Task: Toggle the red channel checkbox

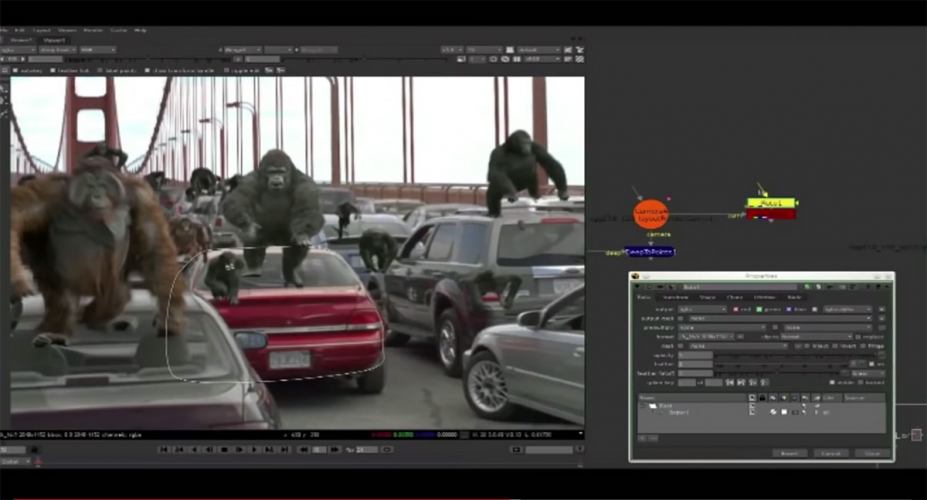Action: click(738, 309)
